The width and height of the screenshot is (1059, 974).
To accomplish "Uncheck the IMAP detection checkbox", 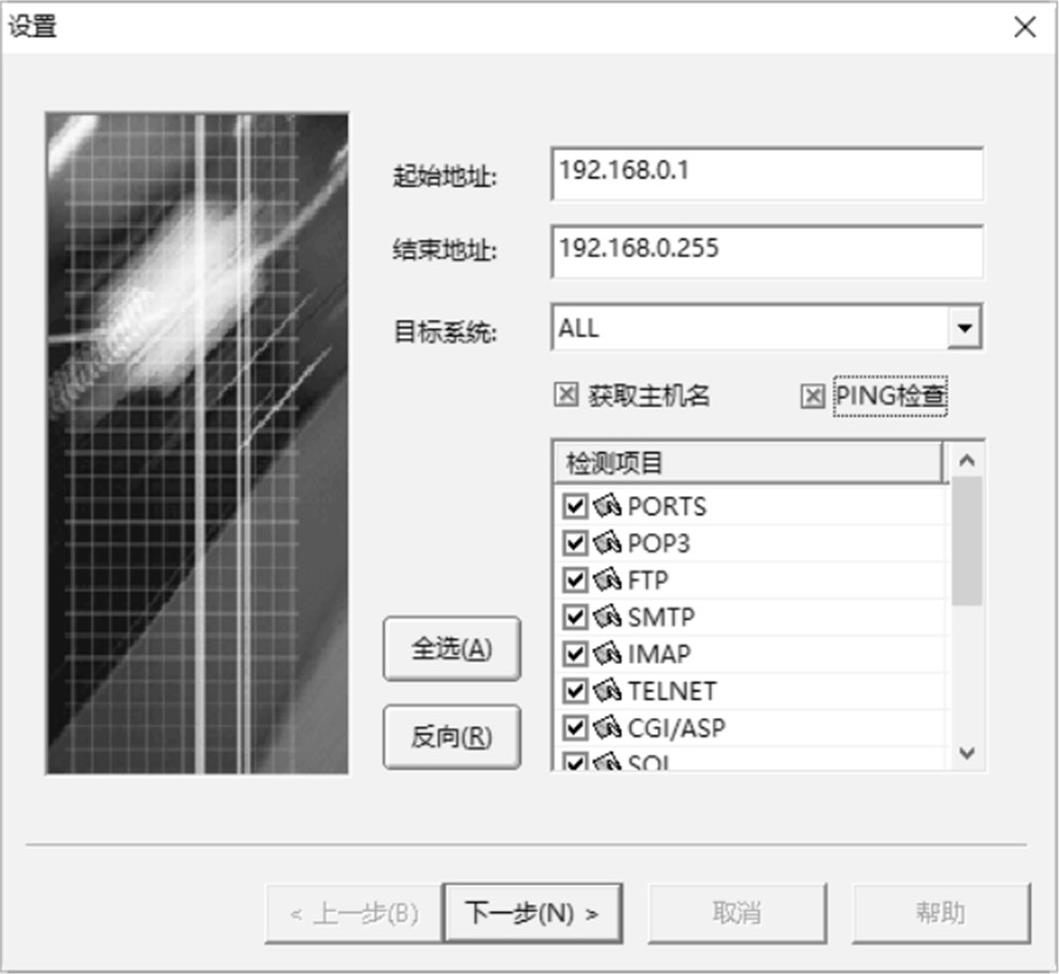I will (575, 653).
